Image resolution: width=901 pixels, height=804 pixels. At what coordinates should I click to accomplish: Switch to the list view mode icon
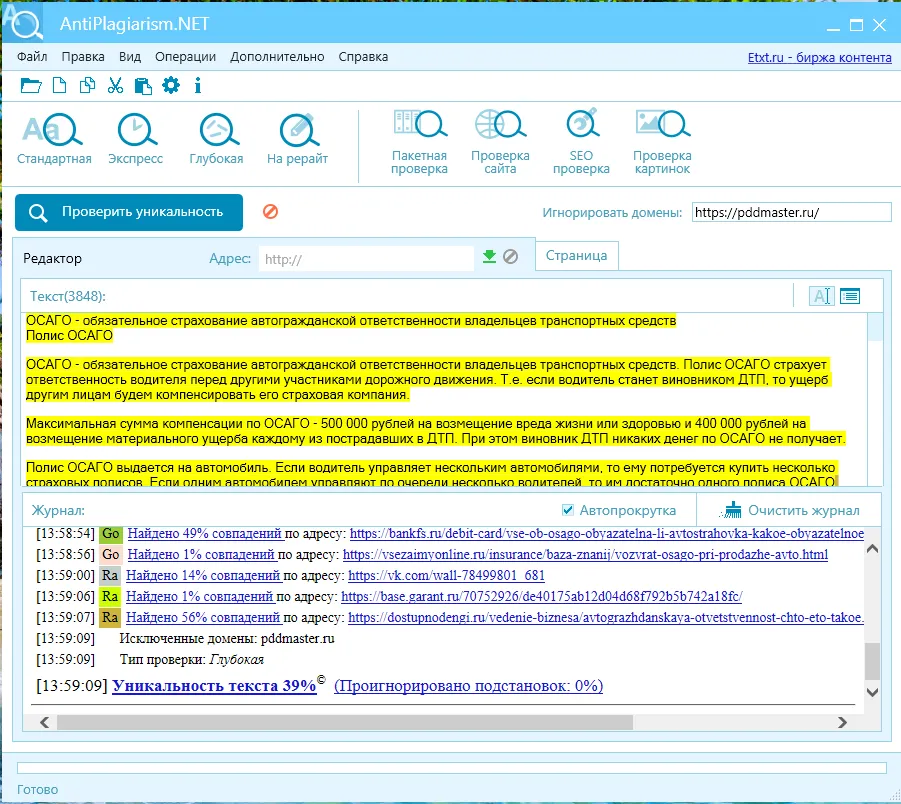coord(850,296)
